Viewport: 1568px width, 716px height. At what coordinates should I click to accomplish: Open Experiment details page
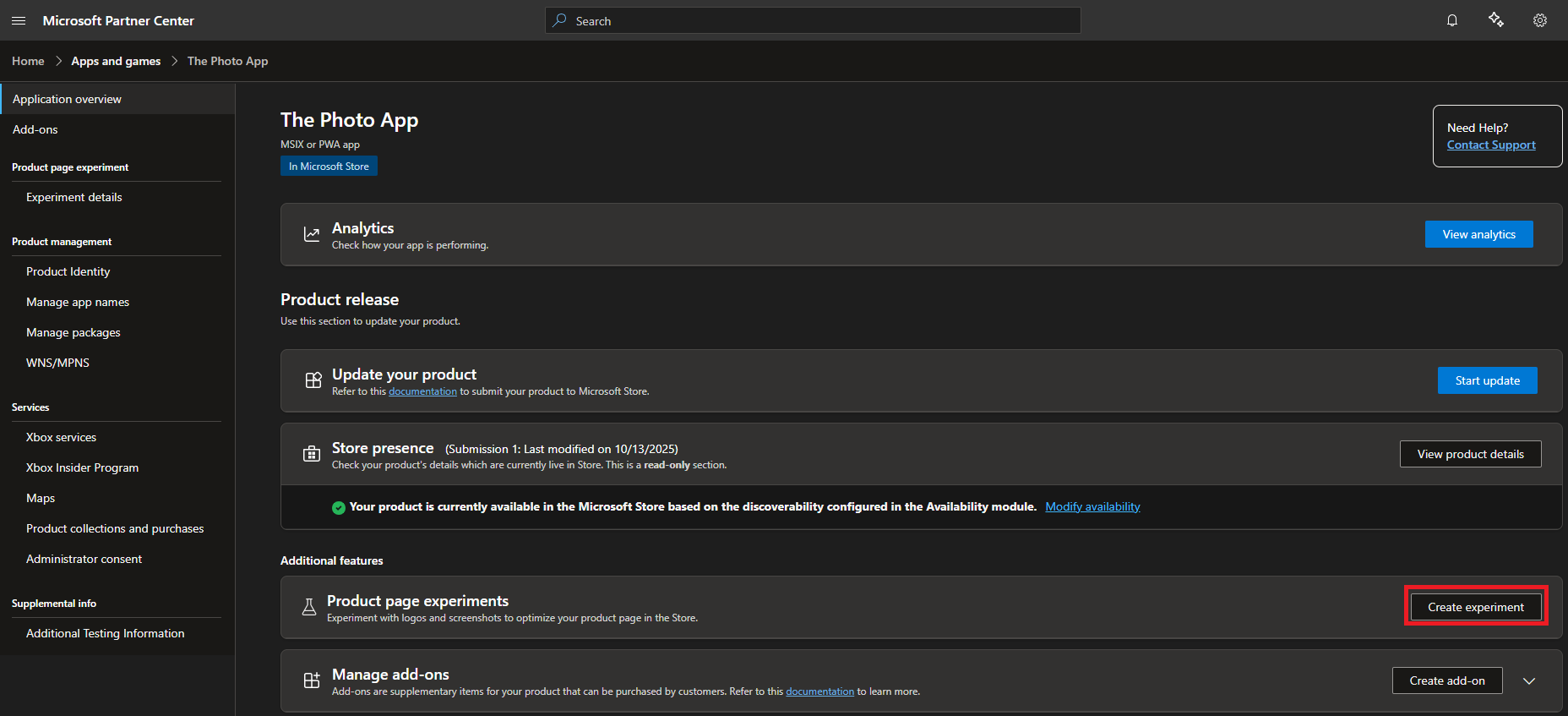coord(74,197)
